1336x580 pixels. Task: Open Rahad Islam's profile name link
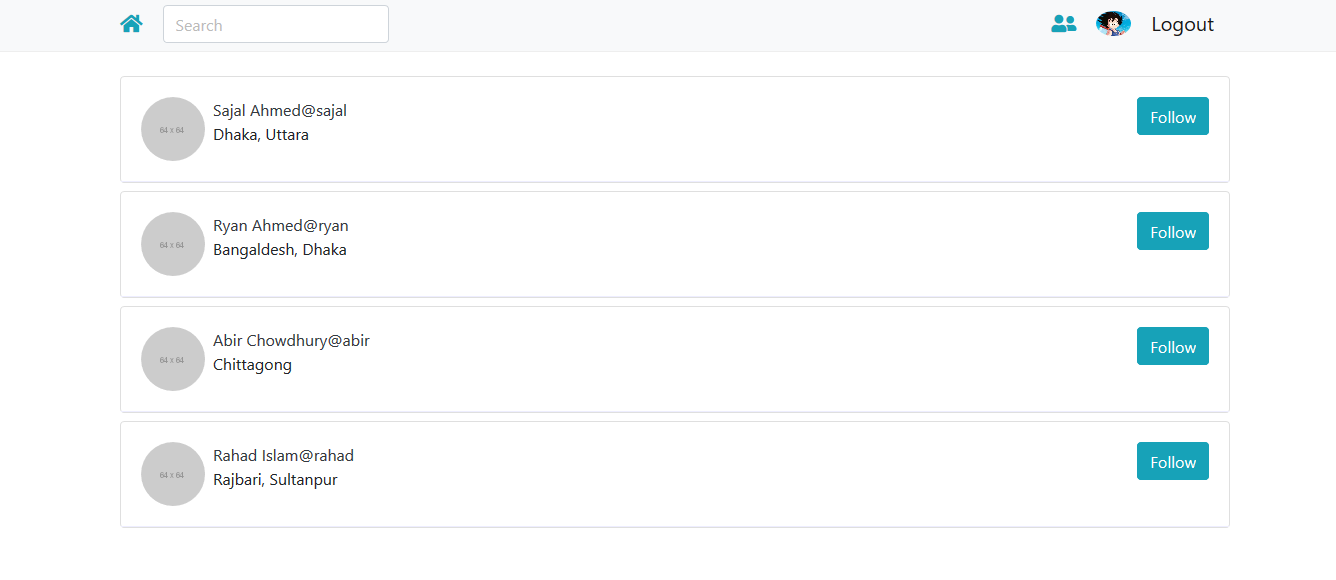283,455
